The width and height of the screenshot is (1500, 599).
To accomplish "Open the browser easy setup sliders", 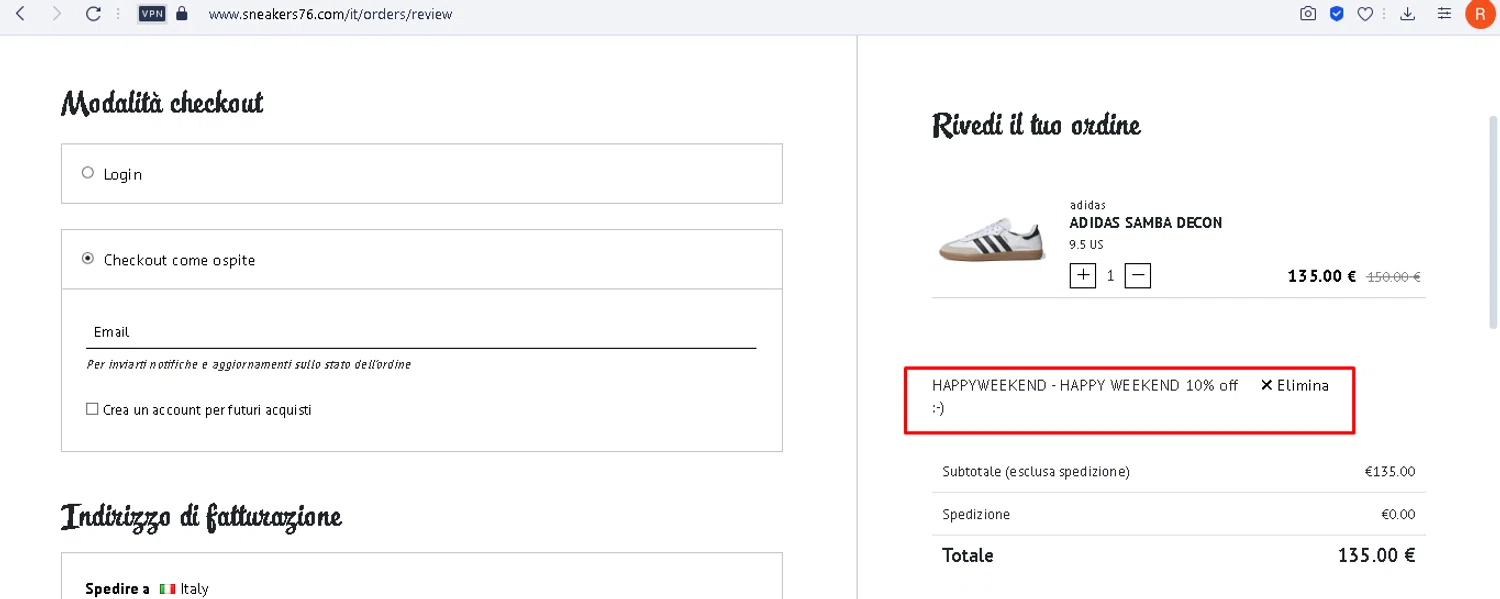I will [x=1444, y=14].
